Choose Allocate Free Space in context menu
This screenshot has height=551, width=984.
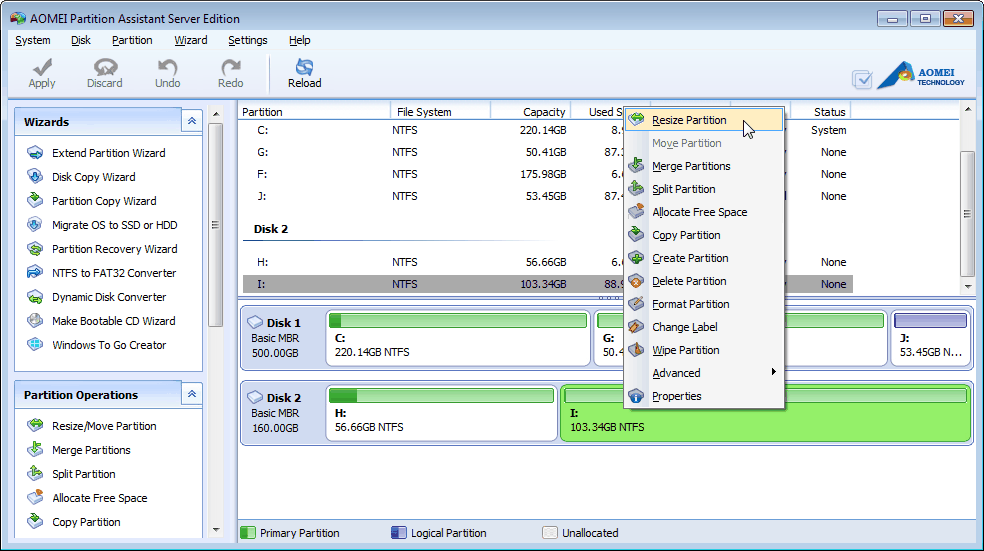[x=704, y=212]
